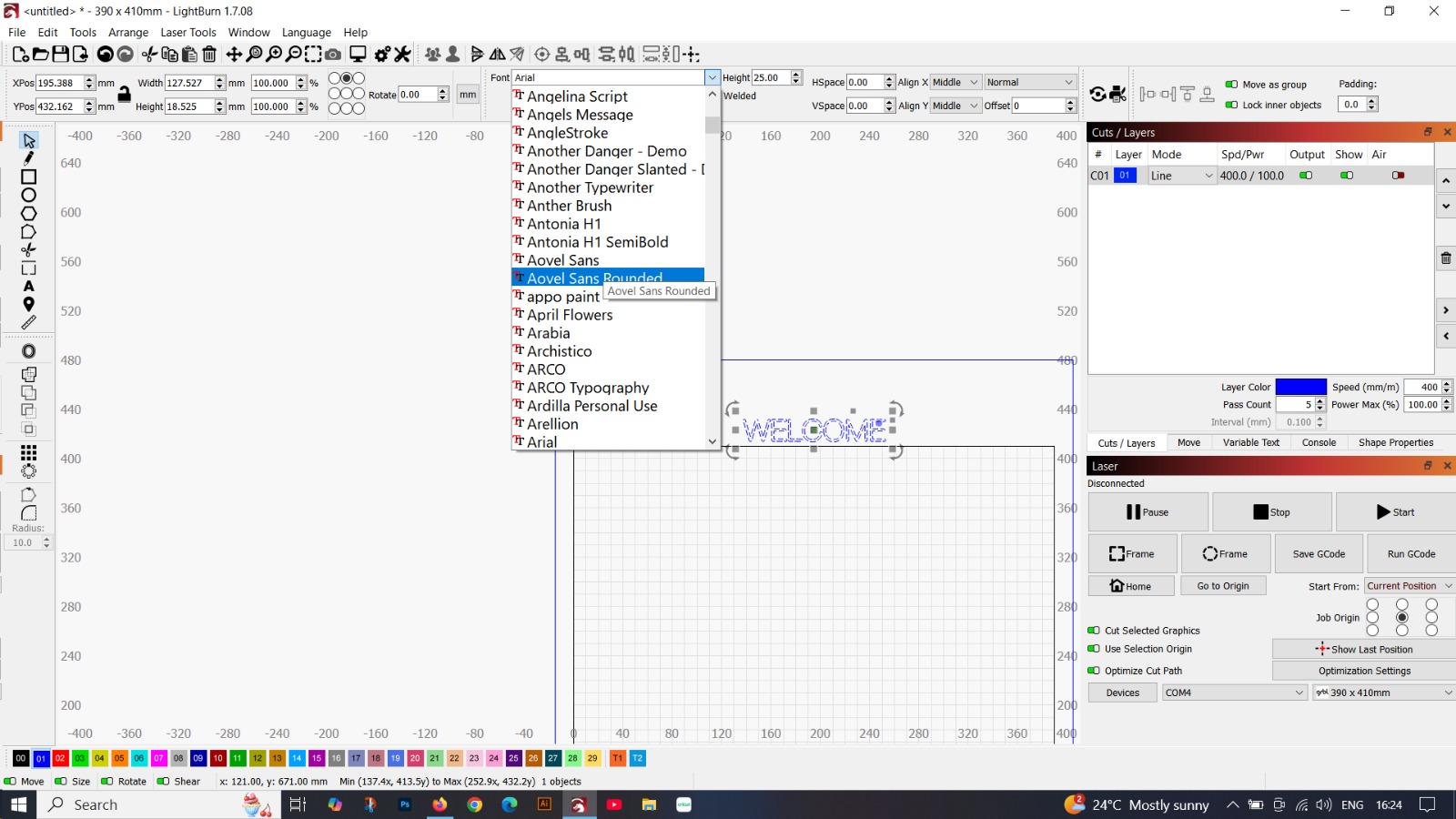Viewport: 1456px width, 819px height.
Task: Select the Ellipse drawing tool
Action: click(28, 195)
